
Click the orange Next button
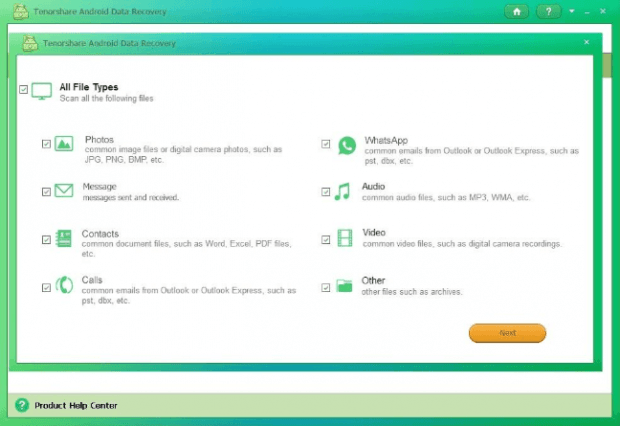507,333
